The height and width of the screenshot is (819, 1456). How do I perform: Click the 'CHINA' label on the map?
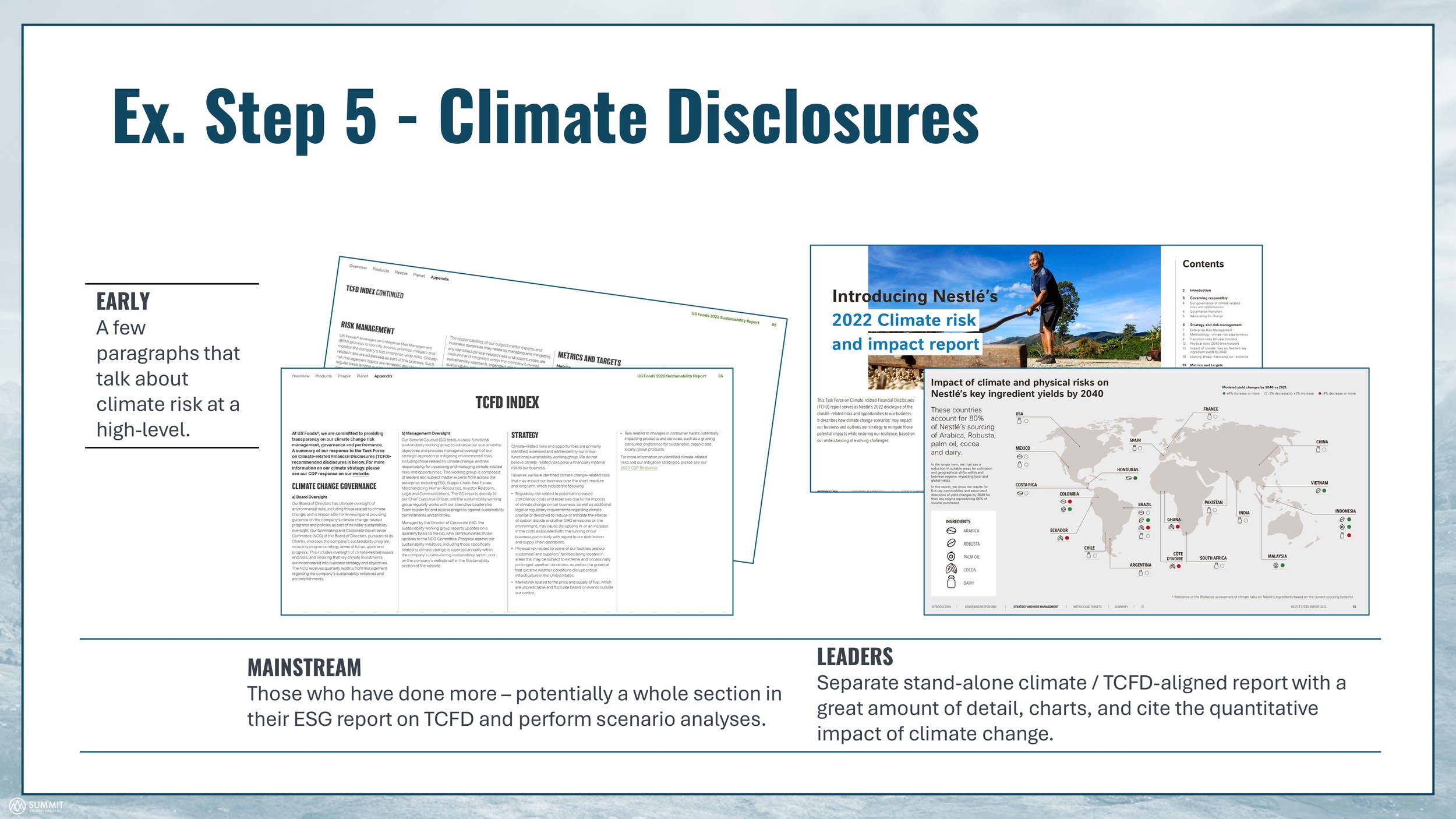[1322, 442]
